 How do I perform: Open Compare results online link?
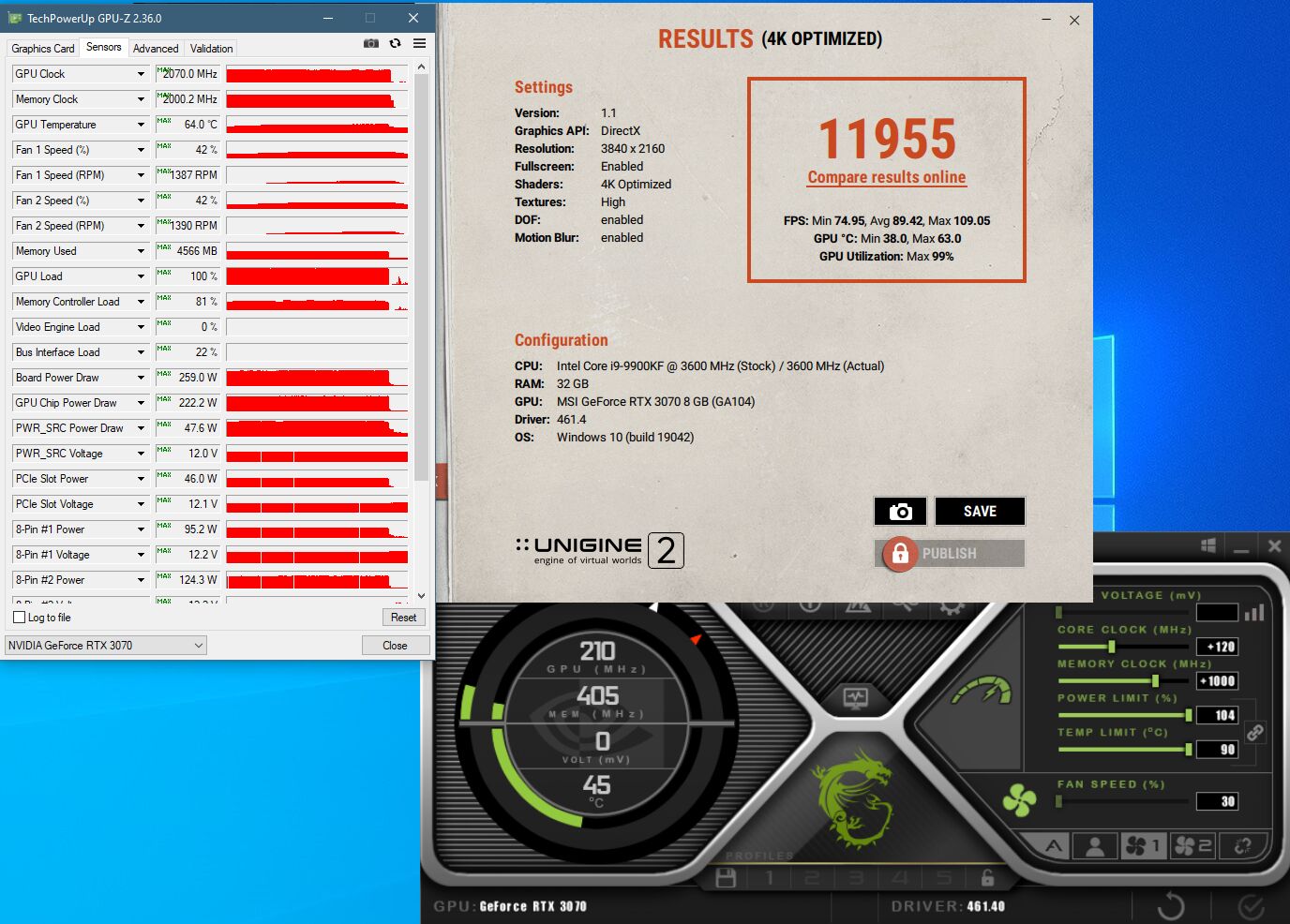[x=886, y=177]
